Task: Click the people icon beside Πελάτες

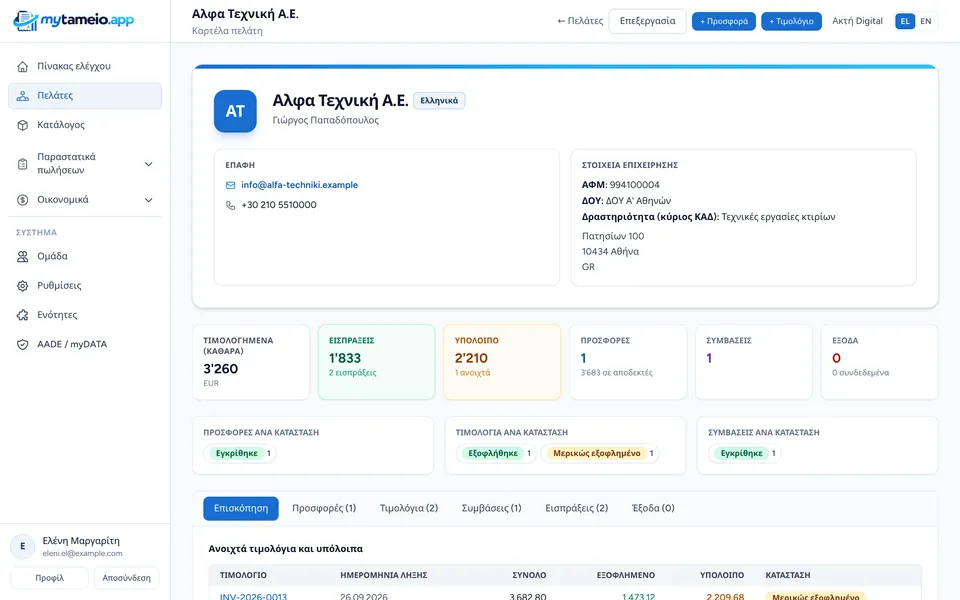Action: pos(23,96)
